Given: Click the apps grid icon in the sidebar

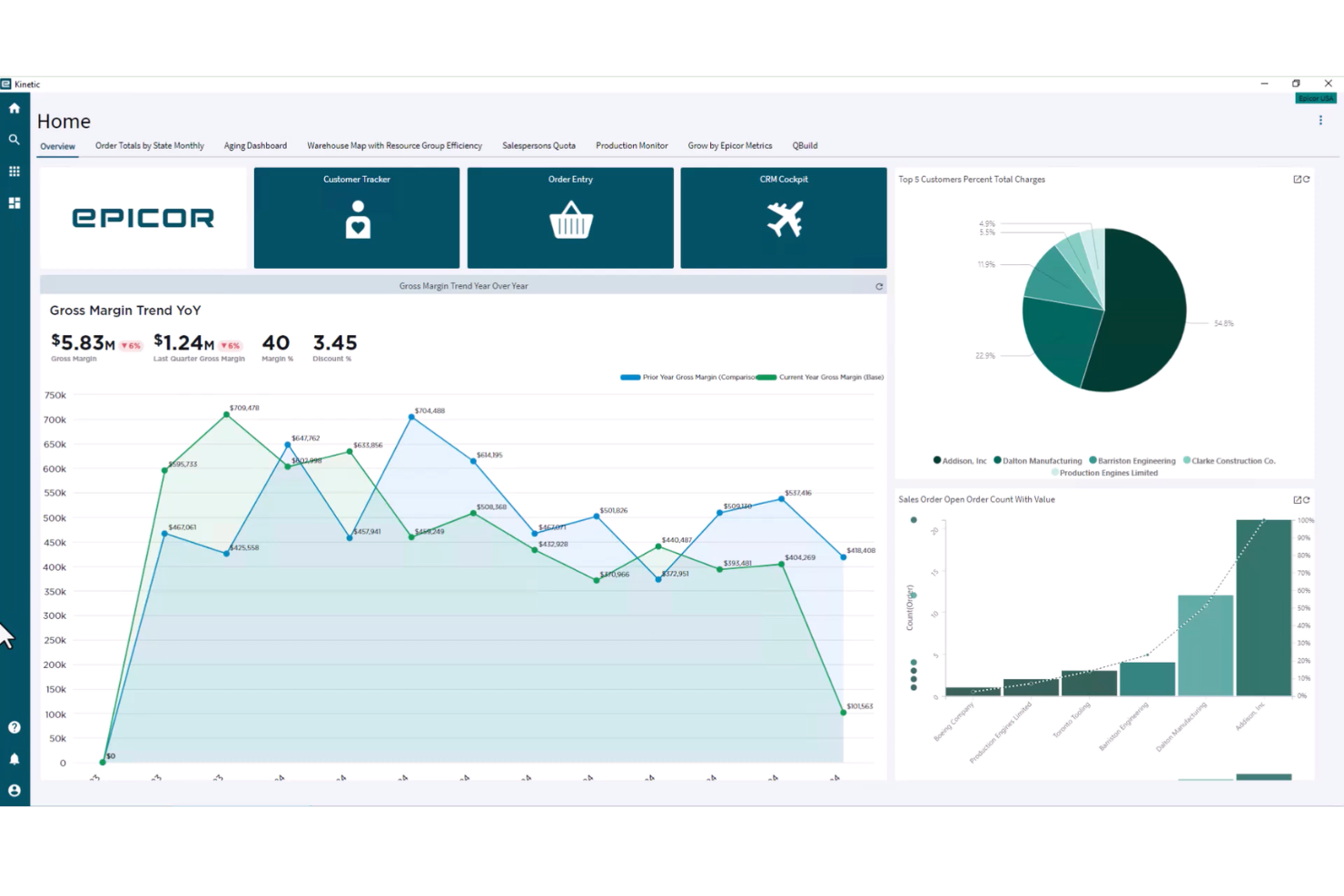Looking at the screenshot, I should coord(14,171).
